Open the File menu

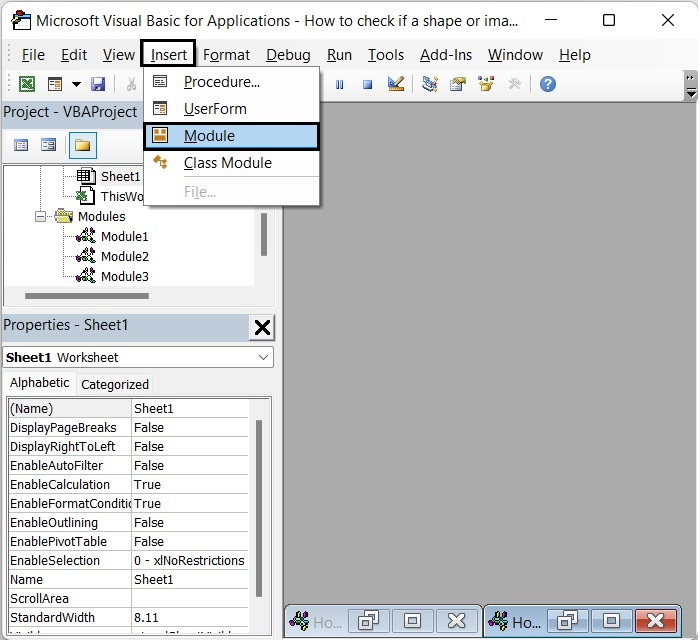33,54
